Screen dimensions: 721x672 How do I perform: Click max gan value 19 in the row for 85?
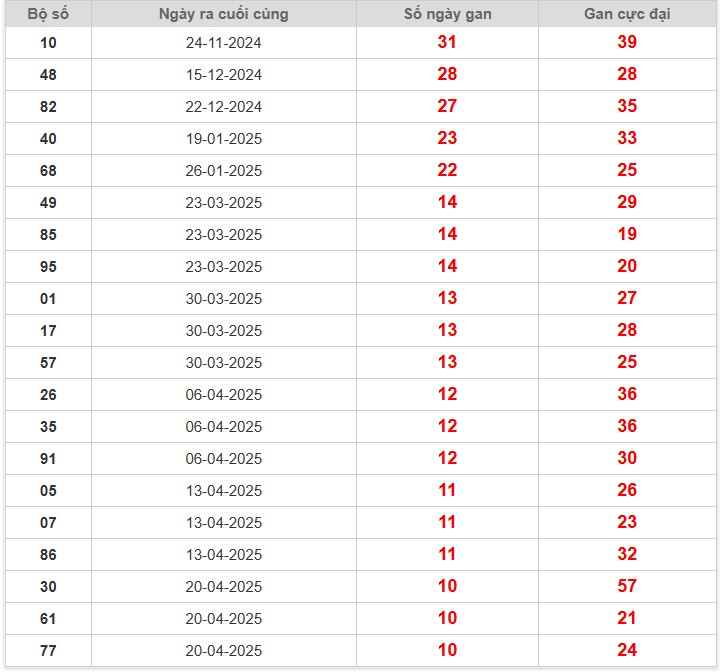point(627,234)
